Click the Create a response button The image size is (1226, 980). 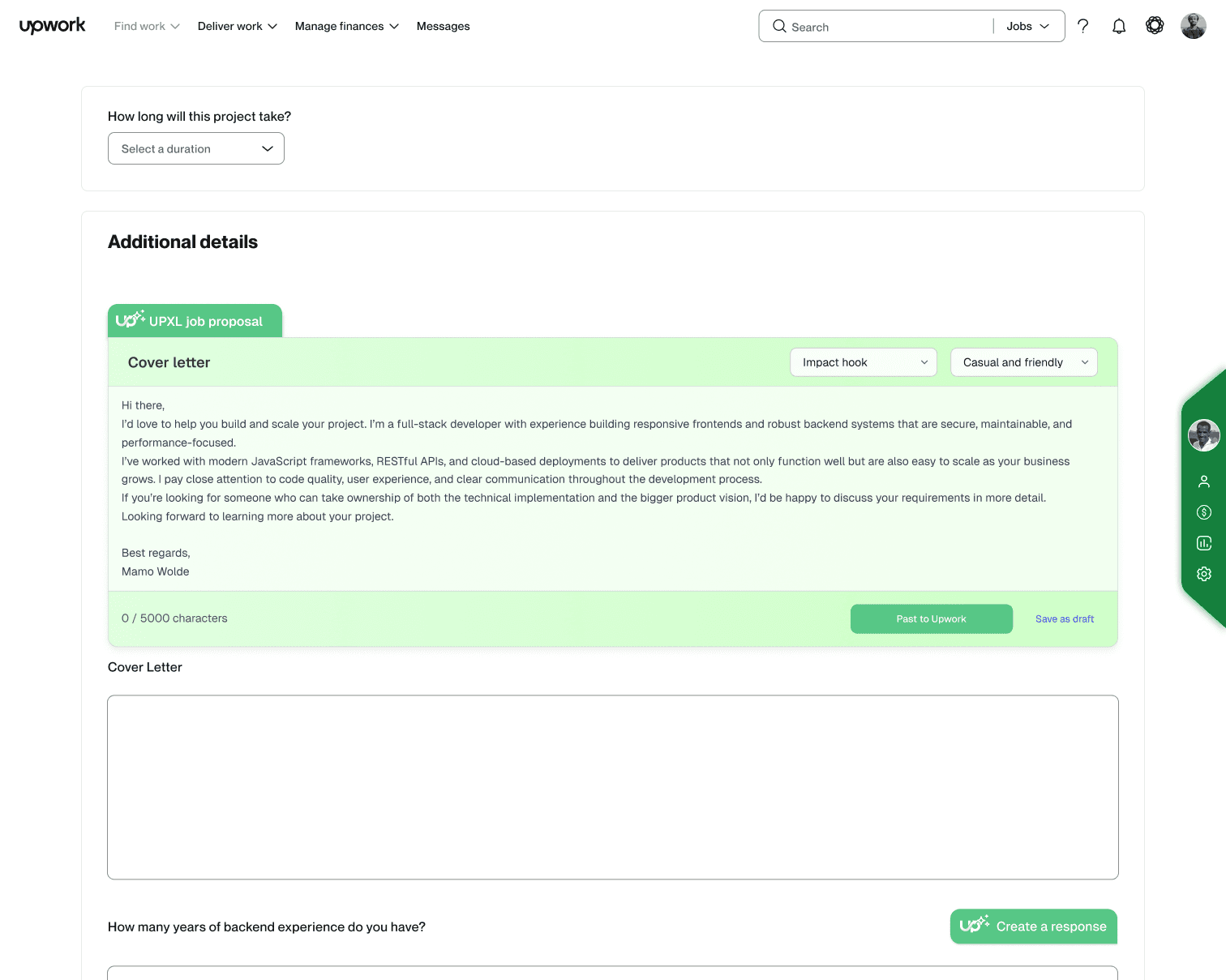[1034, 927]
